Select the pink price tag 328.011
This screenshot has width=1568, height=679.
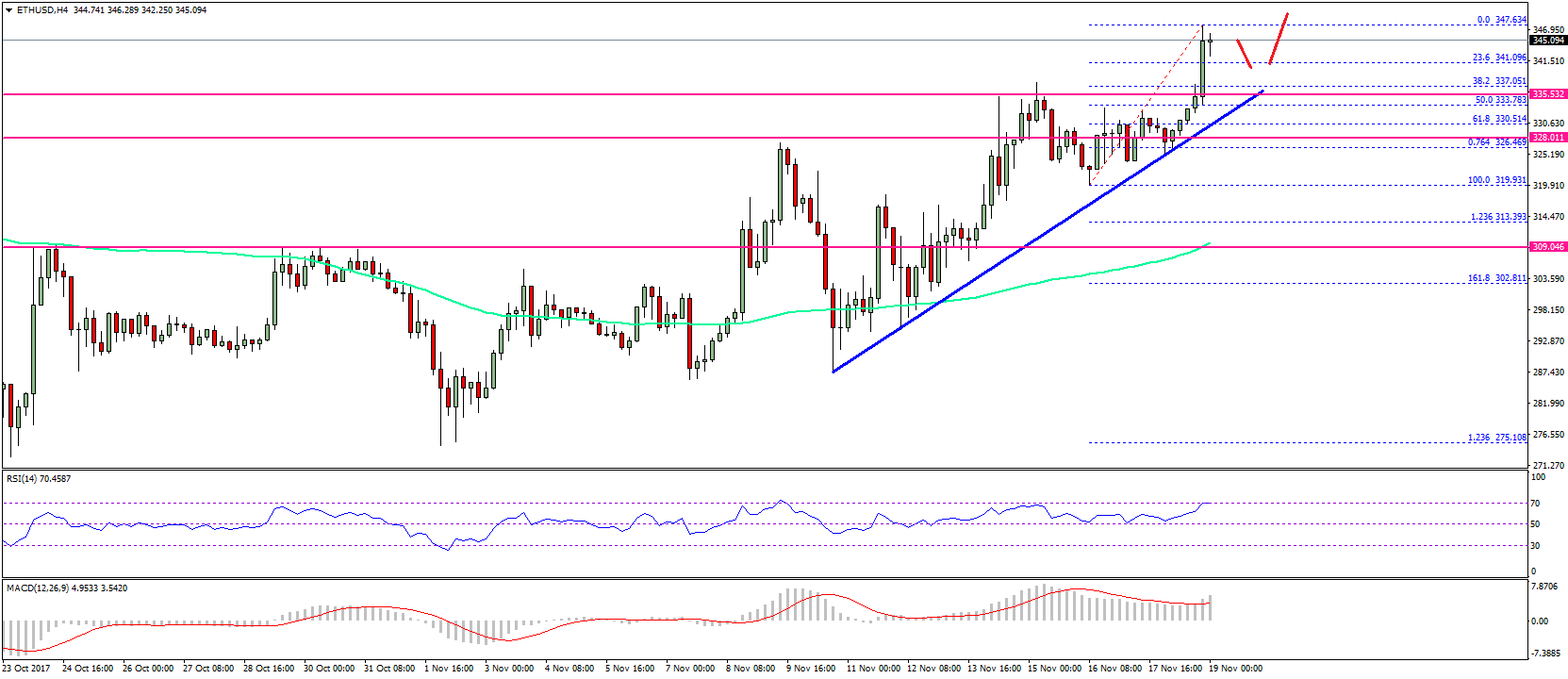click(1548, 138)
